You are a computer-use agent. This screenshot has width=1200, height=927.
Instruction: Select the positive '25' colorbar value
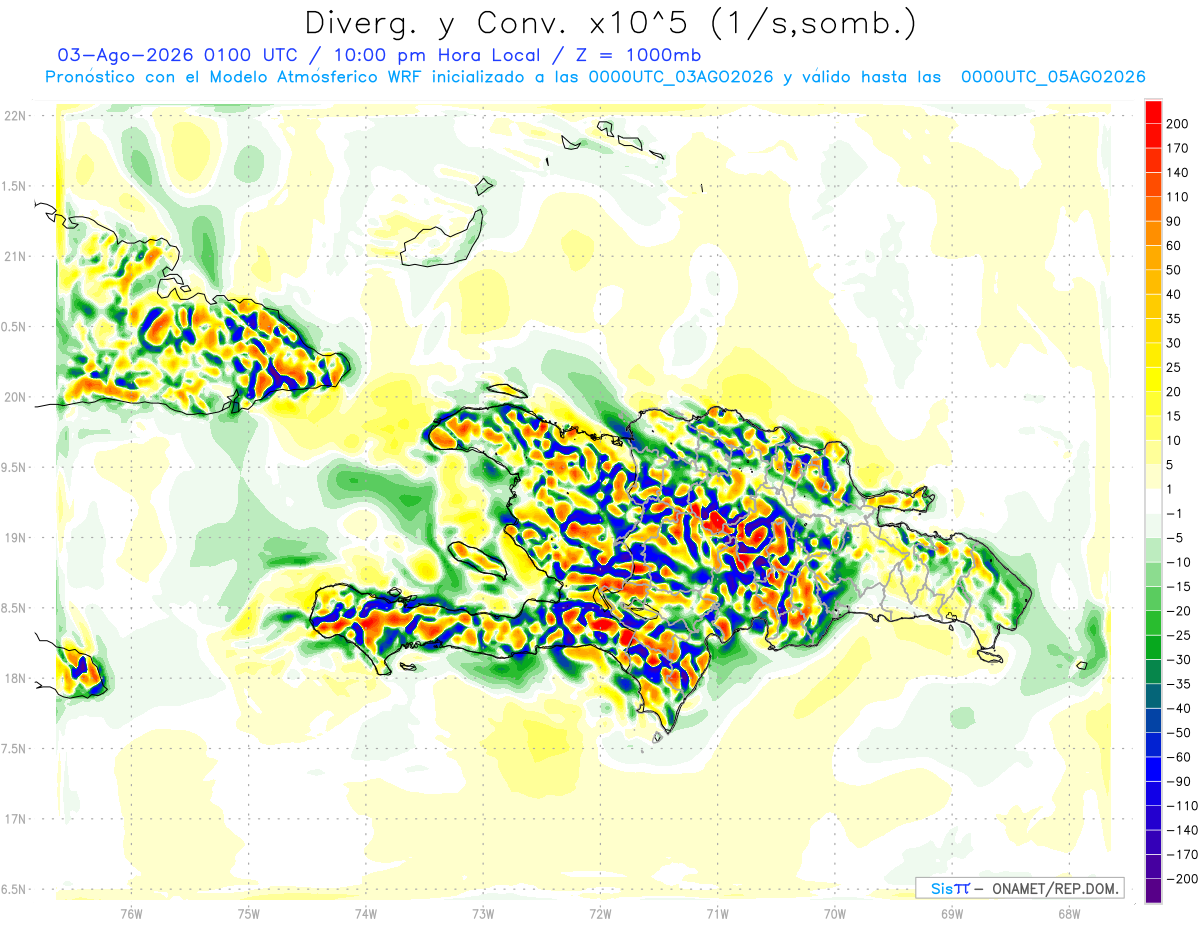1173,368
